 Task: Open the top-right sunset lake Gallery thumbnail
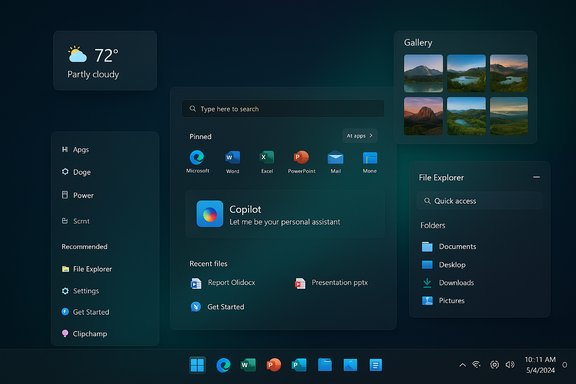(509, 73)
